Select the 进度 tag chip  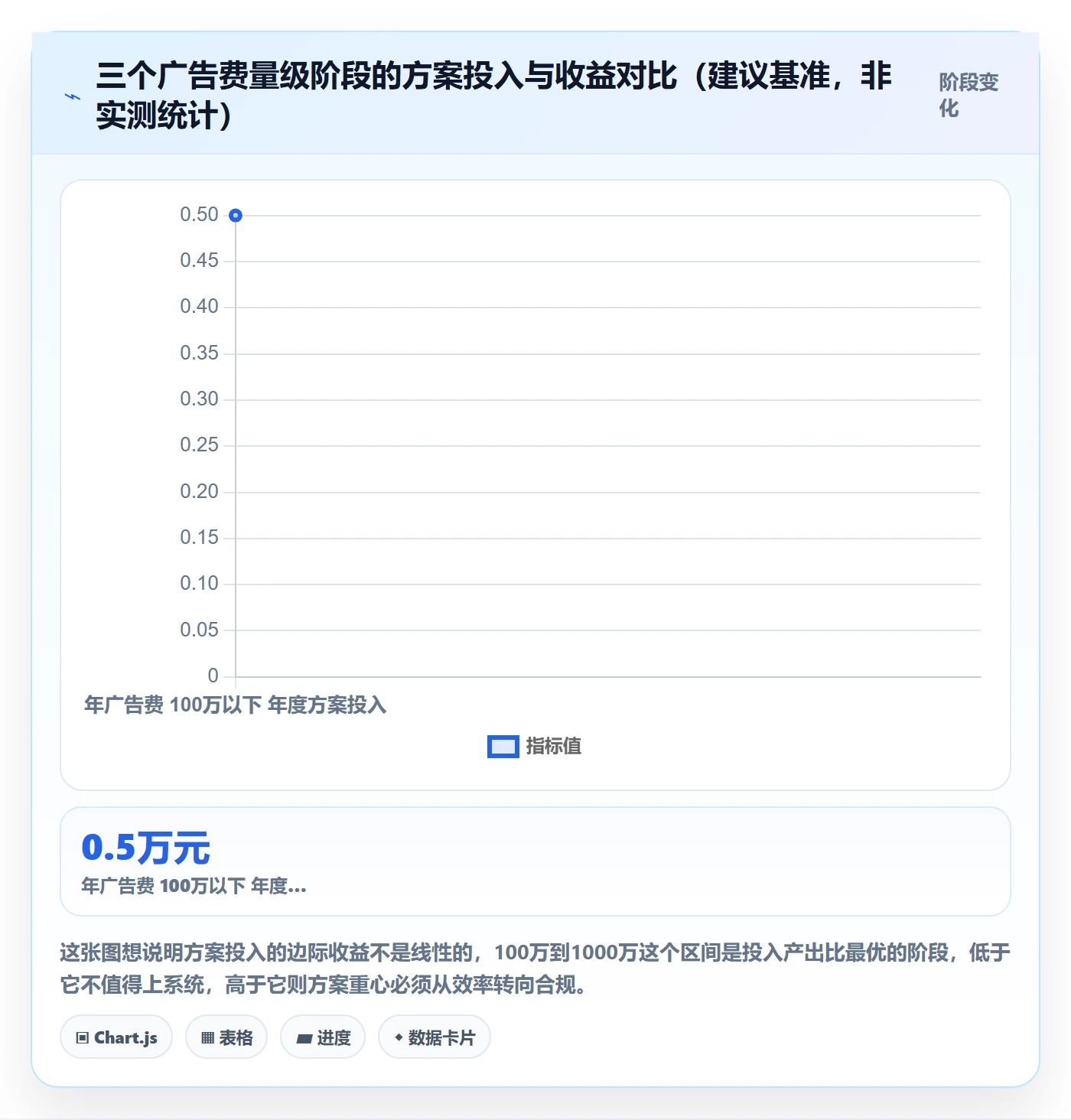pyautogui.click(x=323, y=1037)
